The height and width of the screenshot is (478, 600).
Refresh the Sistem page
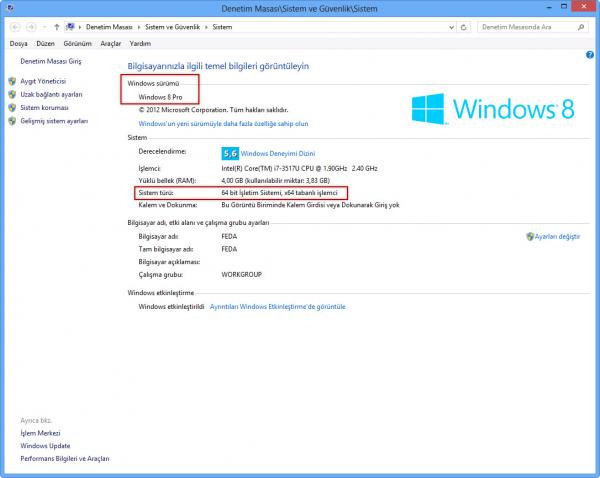point(463,27)
